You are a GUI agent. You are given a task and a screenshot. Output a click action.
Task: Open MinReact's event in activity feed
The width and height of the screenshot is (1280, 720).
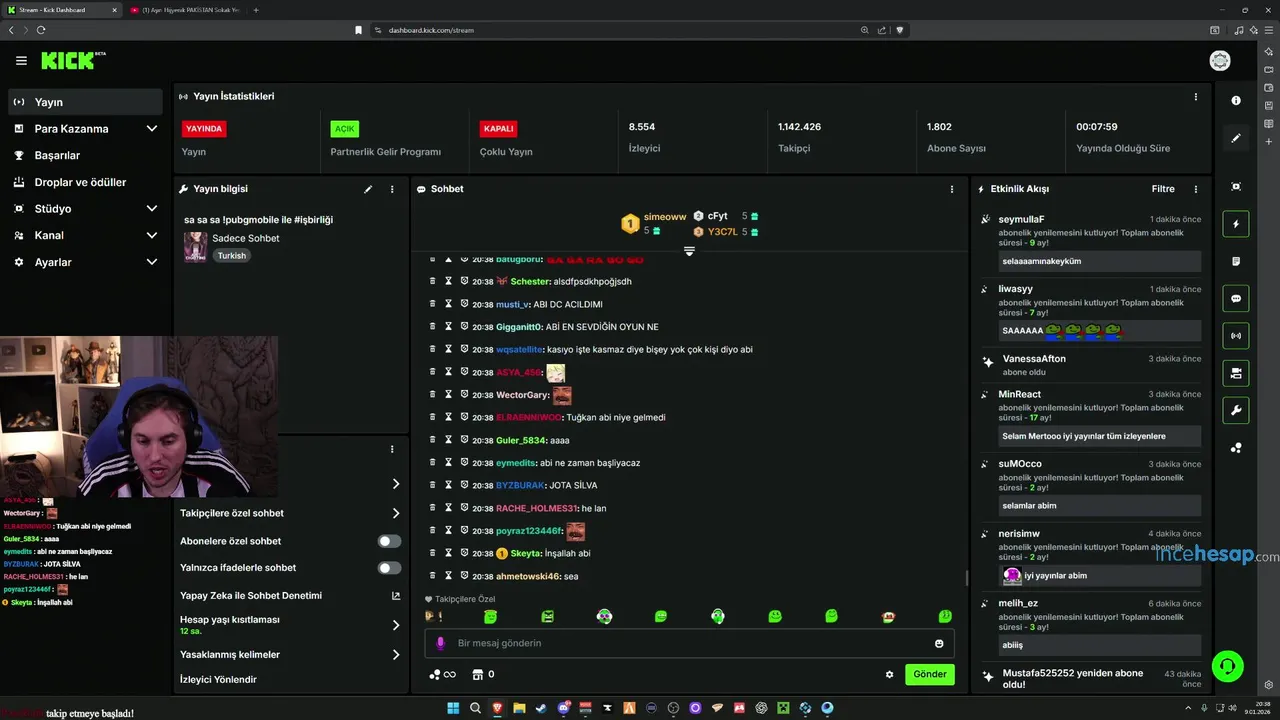click(x=1091, y=416)
